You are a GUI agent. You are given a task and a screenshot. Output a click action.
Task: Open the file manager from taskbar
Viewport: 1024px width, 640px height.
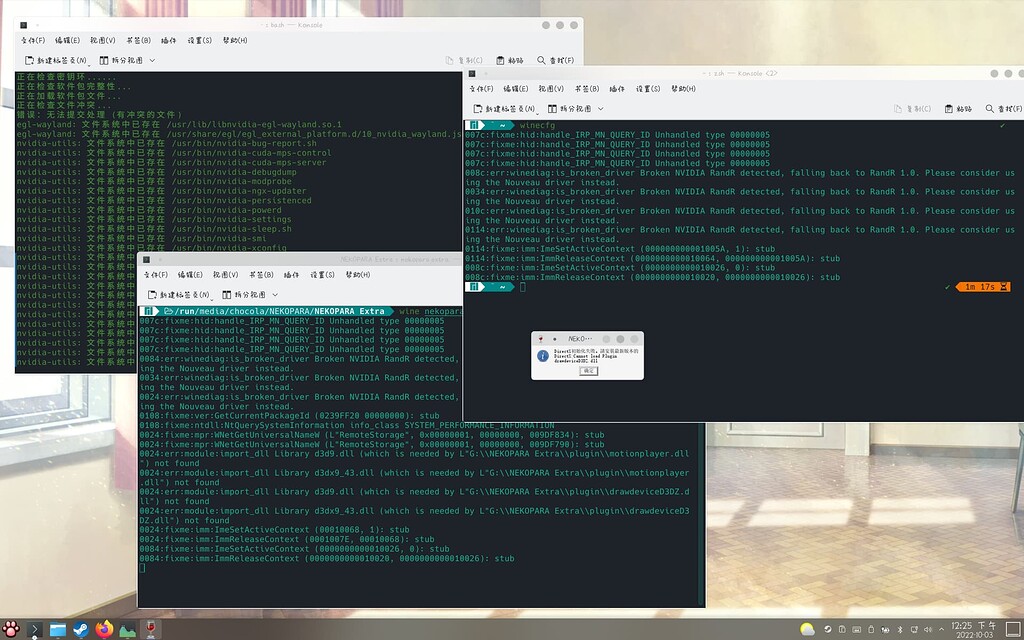point(58,630)
